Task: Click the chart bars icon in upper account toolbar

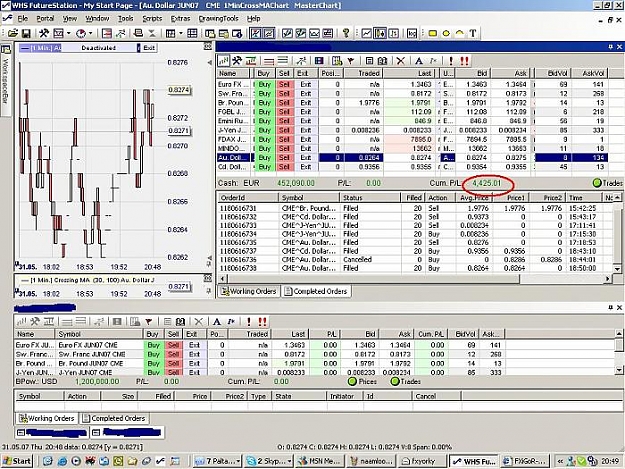Action: [x=224, y=61]
